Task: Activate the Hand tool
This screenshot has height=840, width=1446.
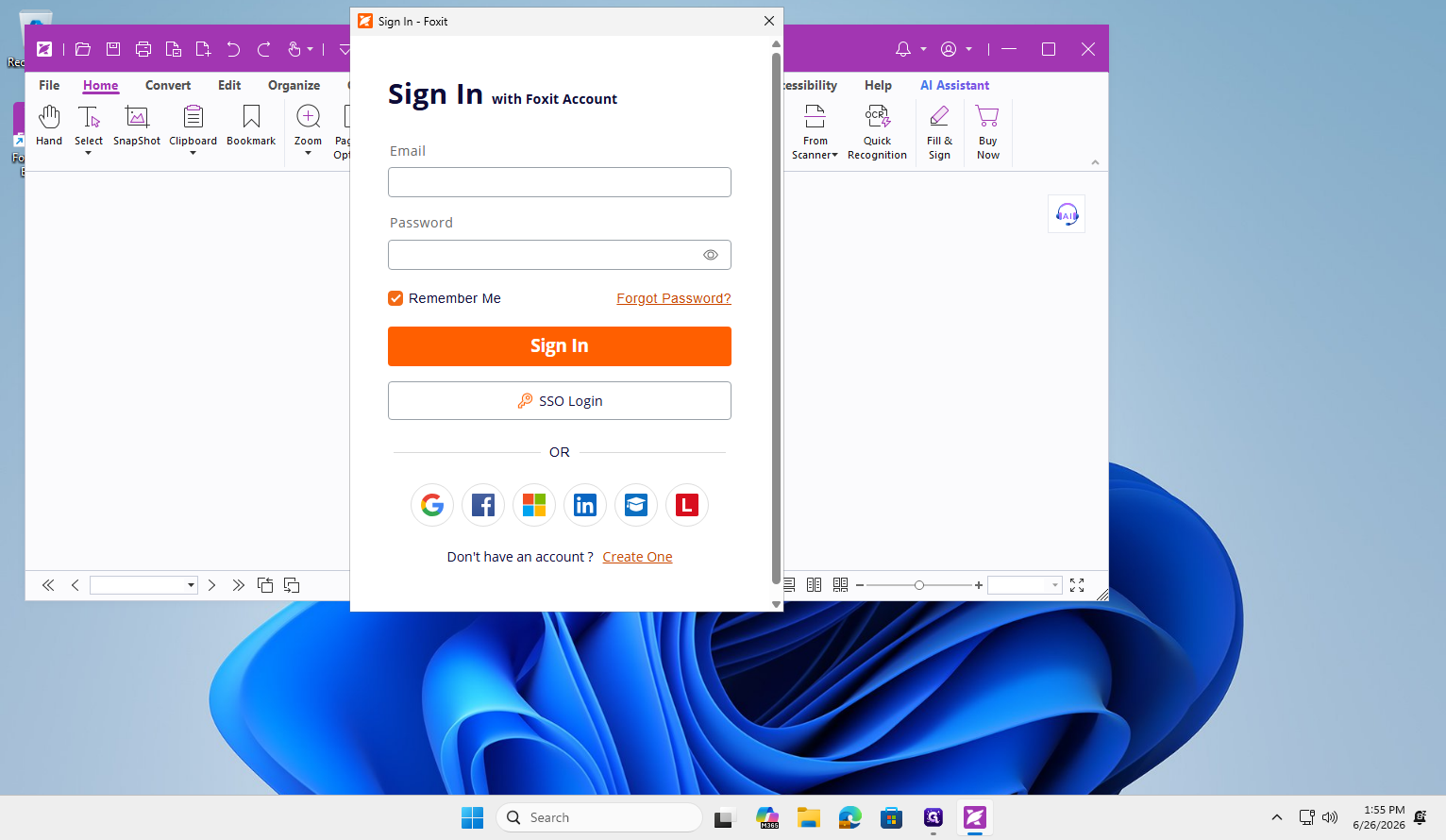Action: (49, 126)
